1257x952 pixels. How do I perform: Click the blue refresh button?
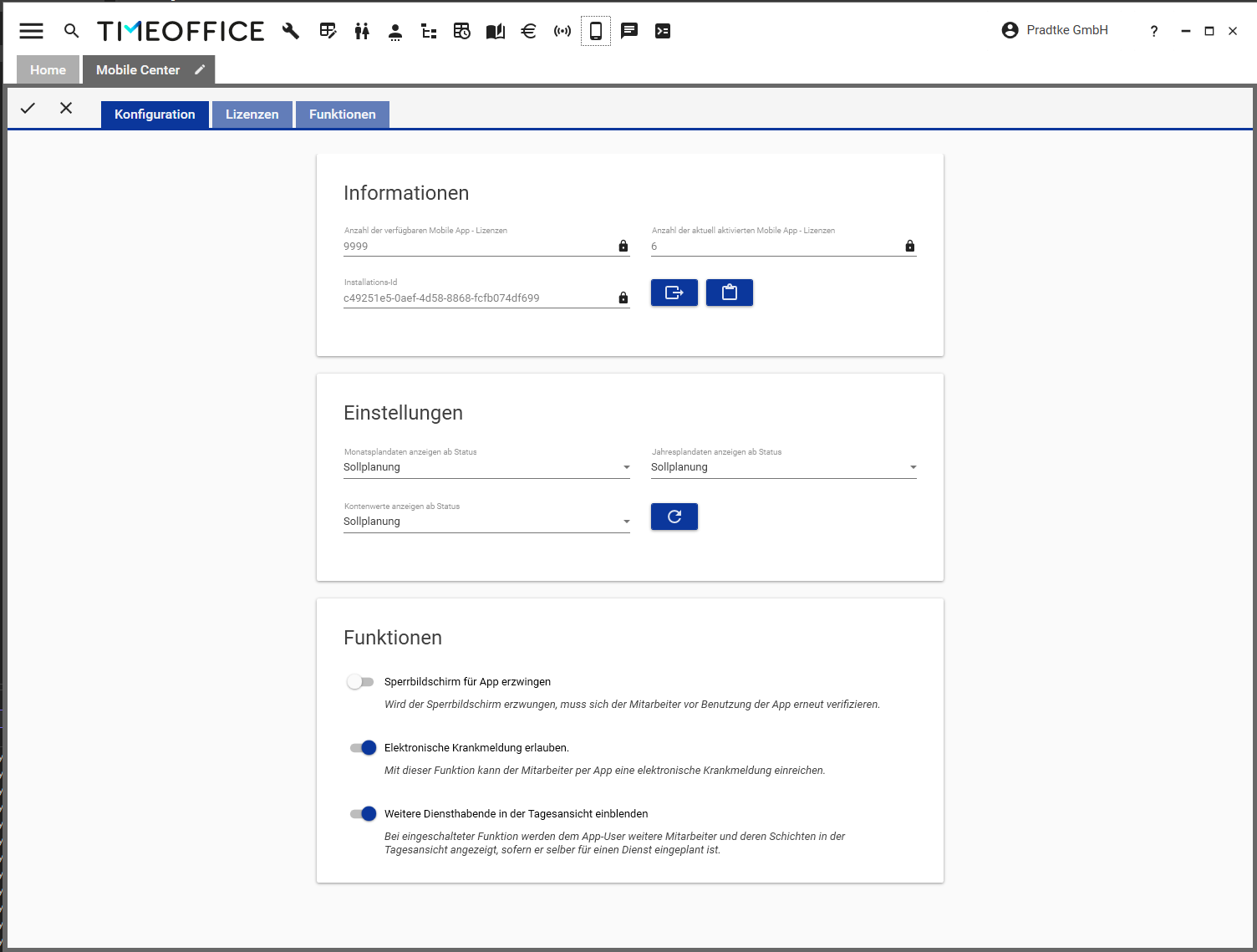pos(674,517)
